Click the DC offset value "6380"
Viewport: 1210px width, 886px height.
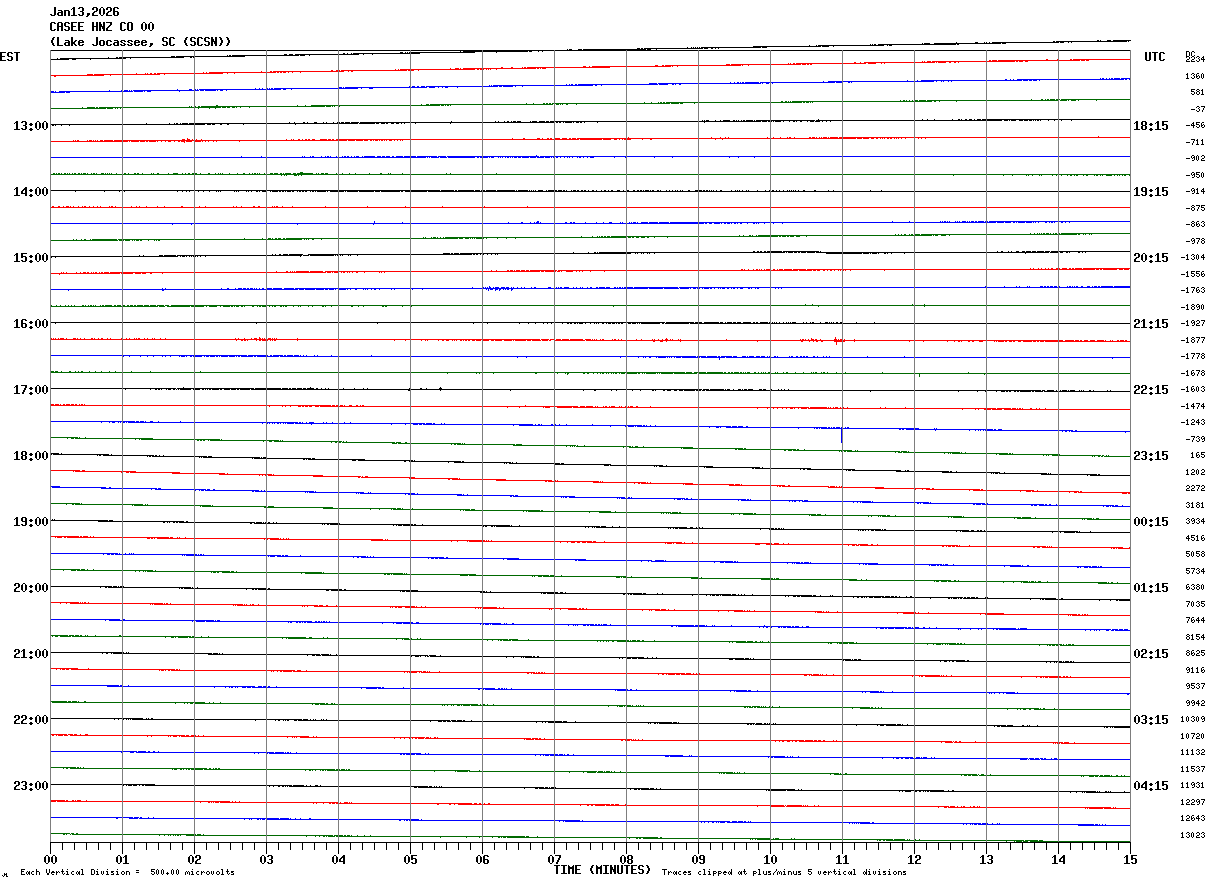point(1195,588)
